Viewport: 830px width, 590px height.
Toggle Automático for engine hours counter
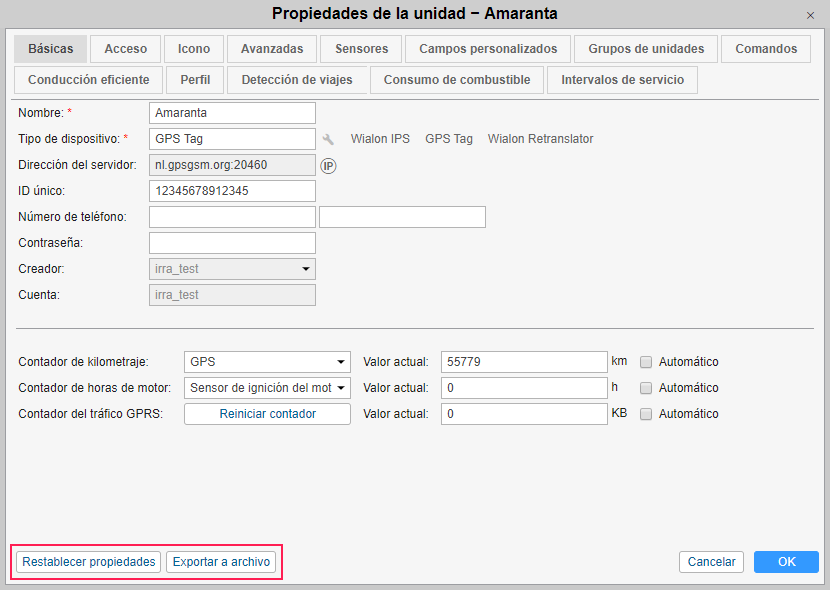click(646, 388)
